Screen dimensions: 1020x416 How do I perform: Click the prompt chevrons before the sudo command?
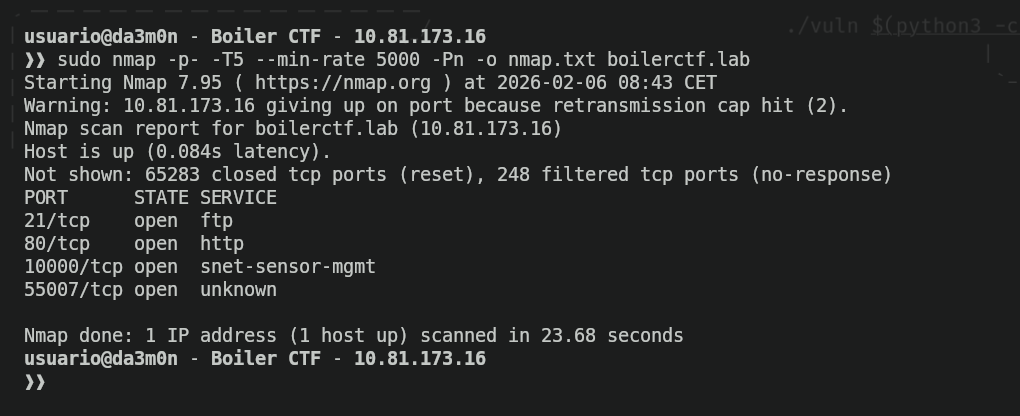34,60
